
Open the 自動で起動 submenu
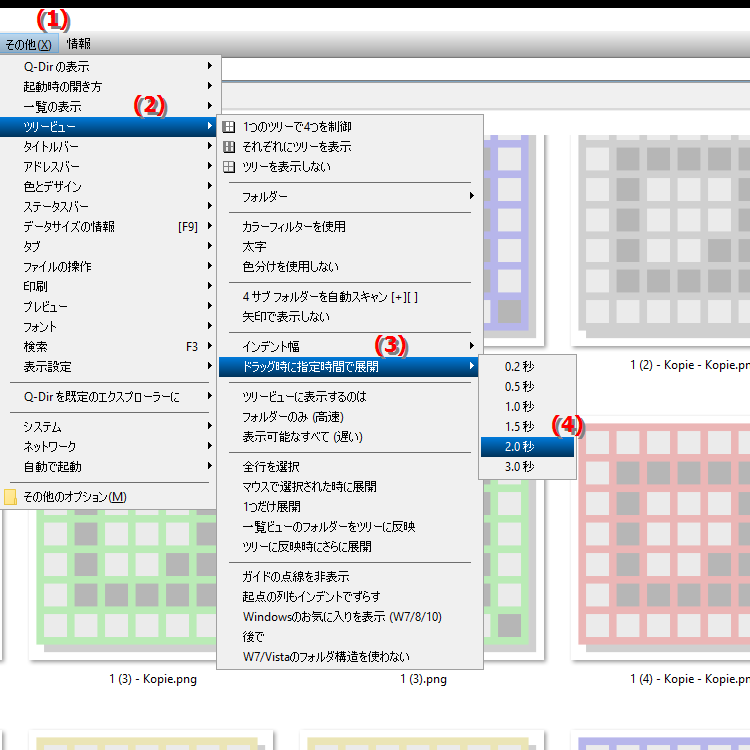coord(110,467)
